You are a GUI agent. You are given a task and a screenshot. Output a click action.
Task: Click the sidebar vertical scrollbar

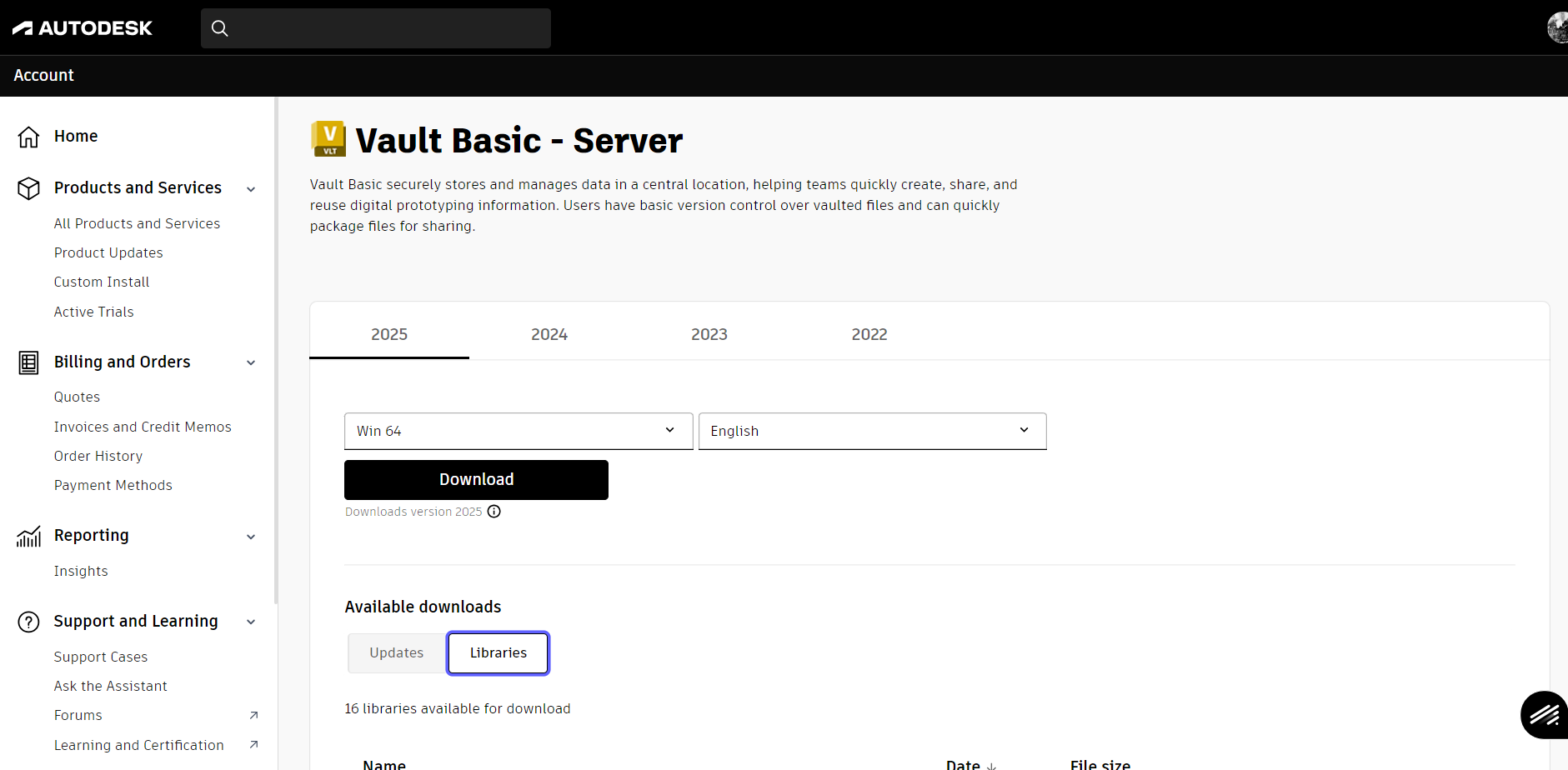pyautogui.click(x=276, y=350)
